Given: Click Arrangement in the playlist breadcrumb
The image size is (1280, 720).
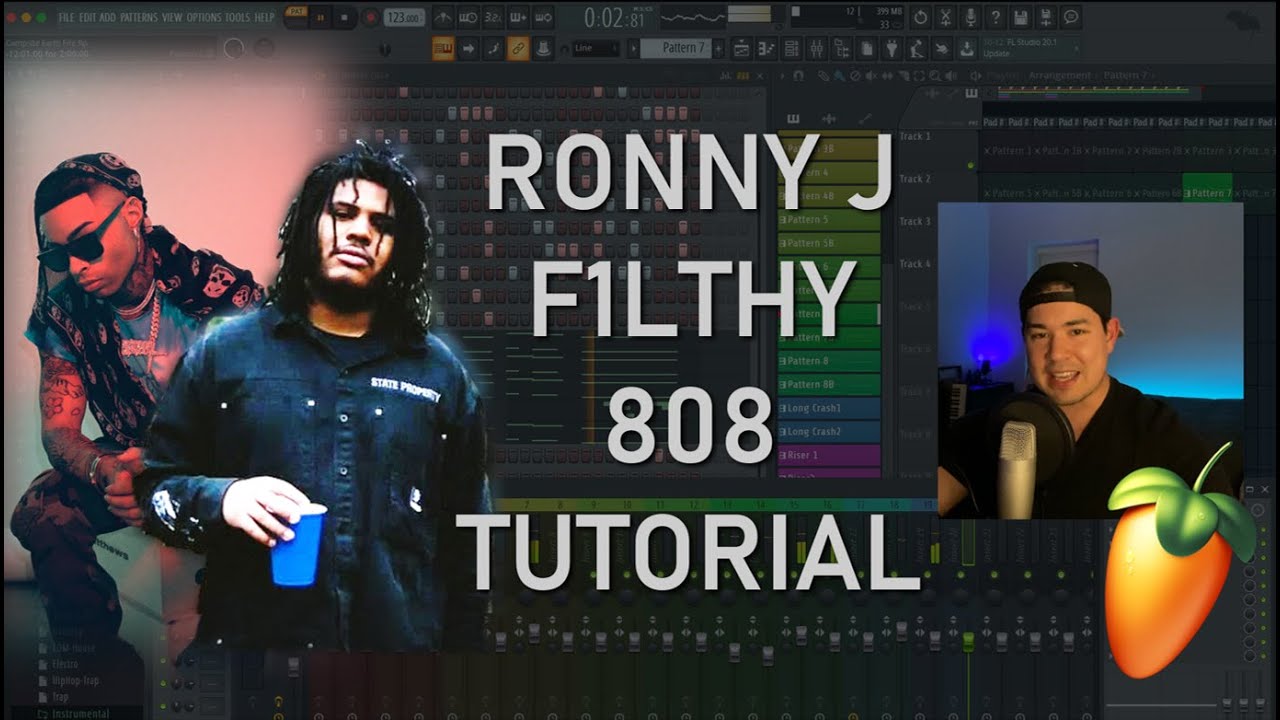Looking at the screenshot, I should click(1059, 76).
